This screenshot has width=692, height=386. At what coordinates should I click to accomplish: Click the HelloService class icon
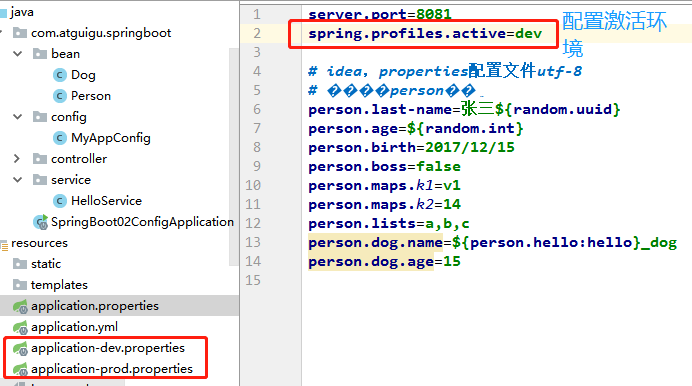(60, 201)
